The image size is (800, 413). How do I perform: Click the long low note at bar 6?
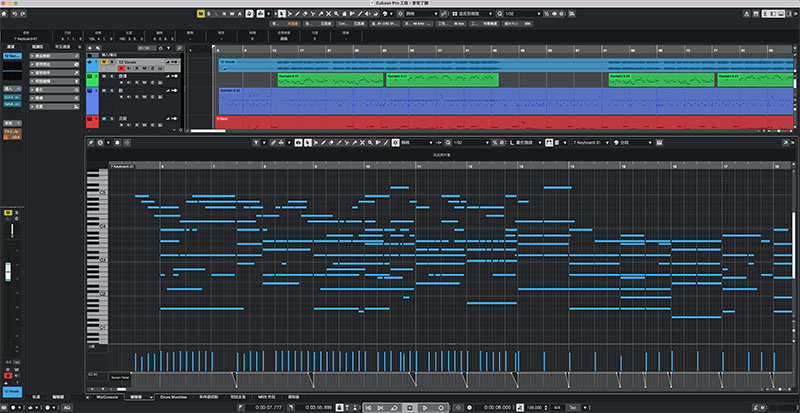pyautogui.click(x=202, y=308)
